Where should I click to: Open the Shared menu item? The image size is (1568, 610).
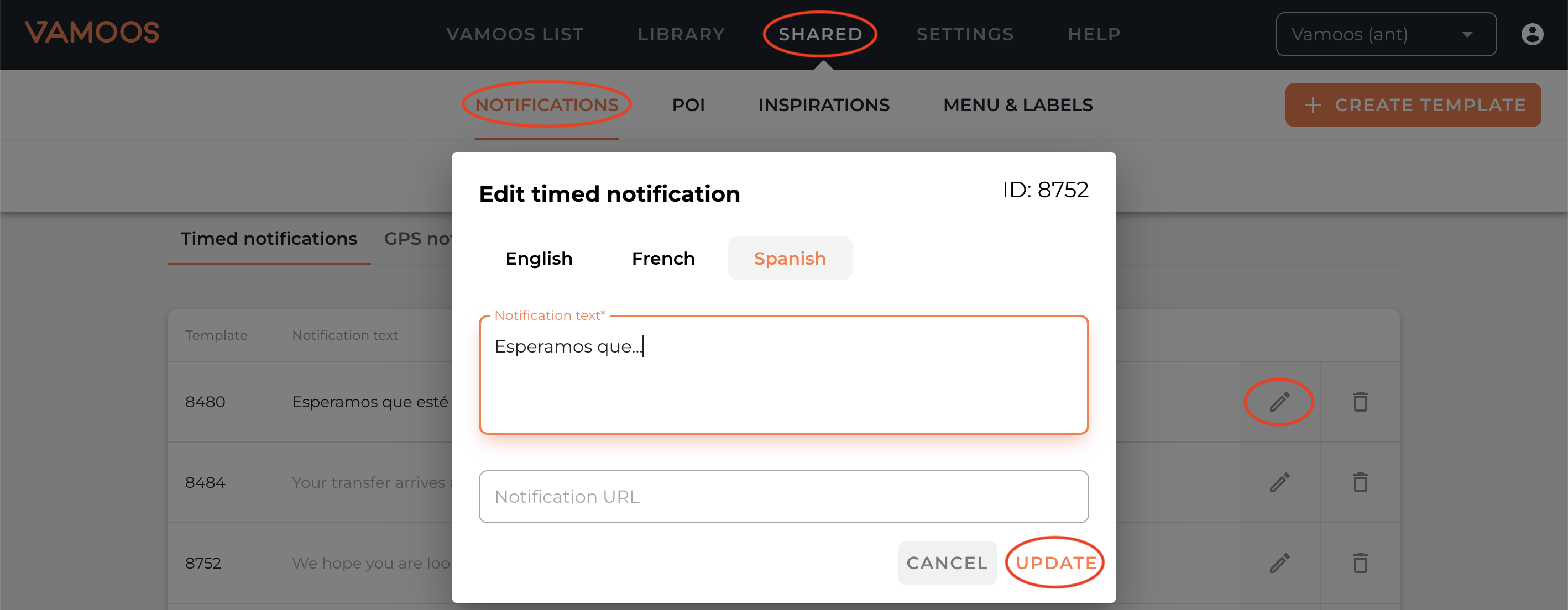tap(820, 34)
